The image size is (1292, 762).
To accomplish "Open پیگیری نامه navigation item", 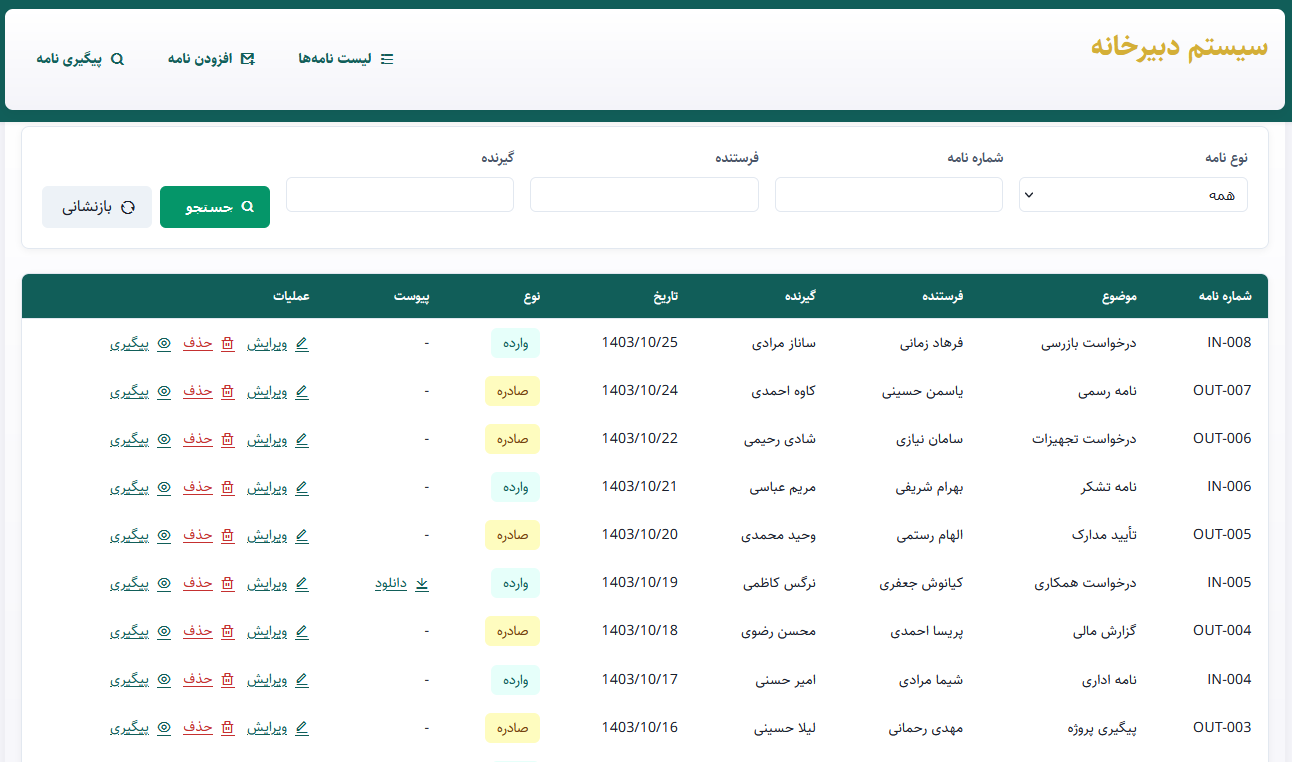I will (x=80, y=59).
